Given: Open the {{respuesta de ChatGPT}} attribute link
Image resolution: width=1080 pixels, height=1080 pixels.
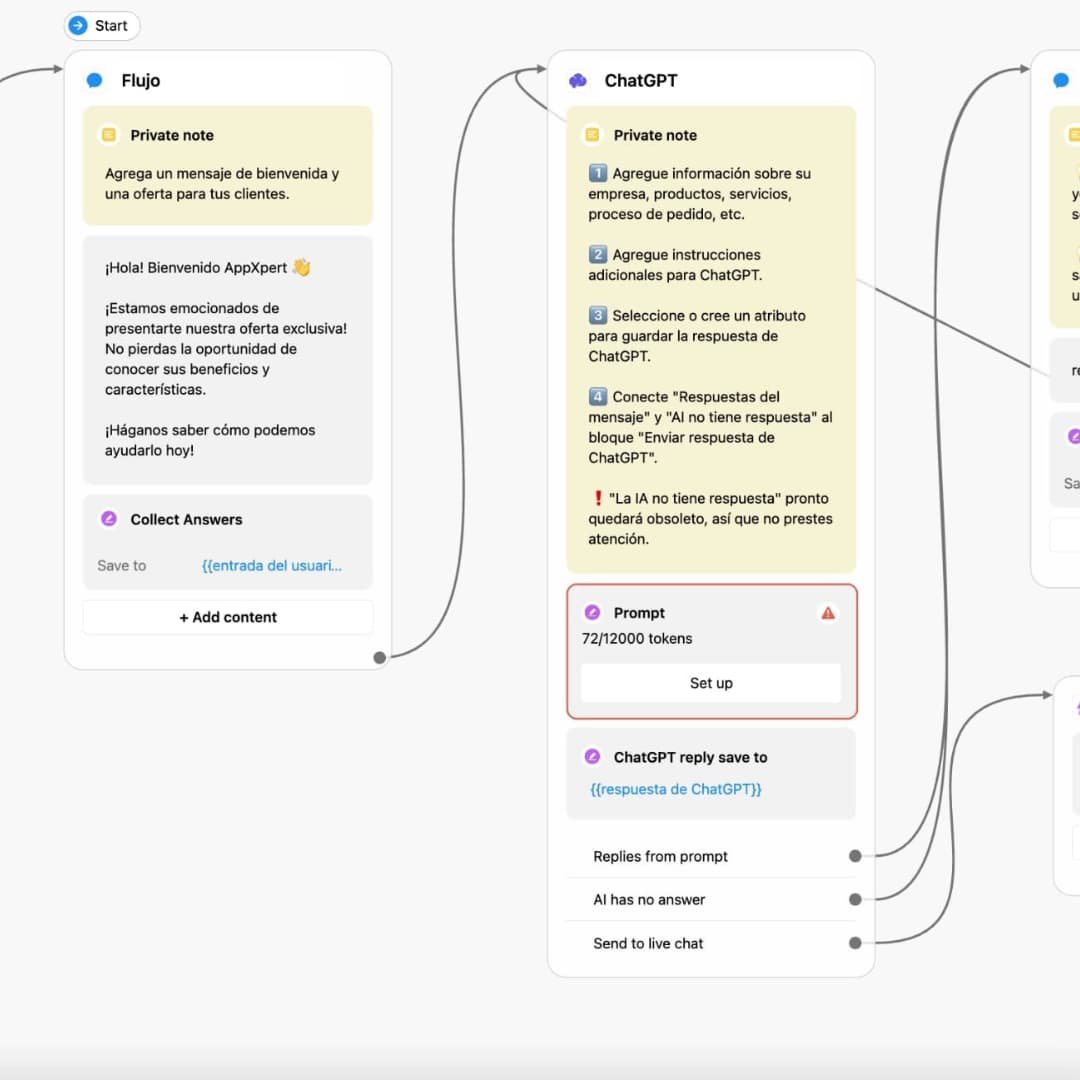Looking at the screenshot, I should point(676,789).
